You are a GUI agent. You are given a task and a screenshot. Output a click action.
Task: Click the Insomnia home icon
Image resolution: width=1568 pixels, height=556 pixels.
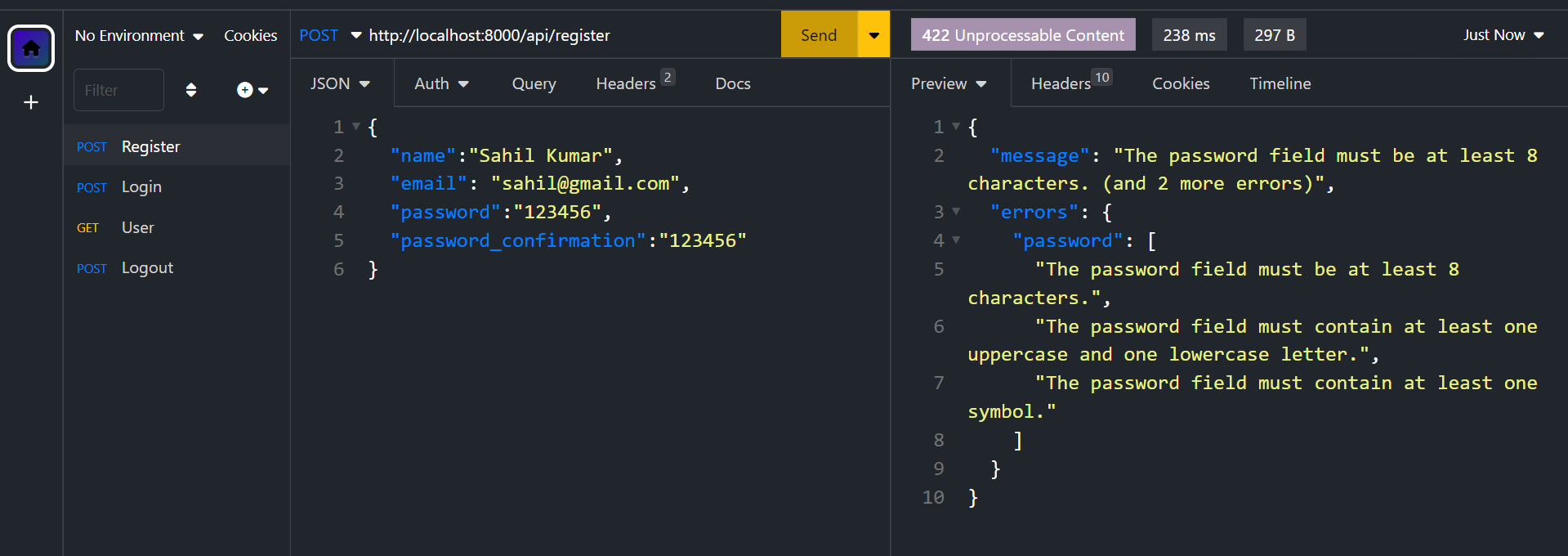pos(31,48)
